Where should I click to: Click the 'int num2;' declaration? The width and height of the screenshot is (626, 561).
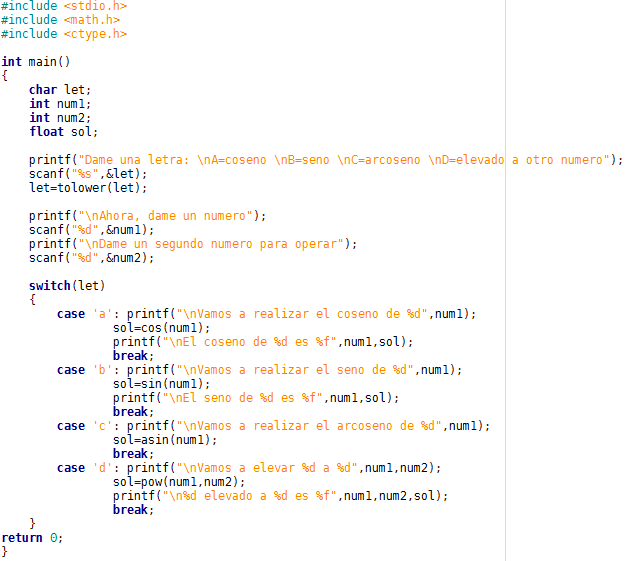pos(60,117)
